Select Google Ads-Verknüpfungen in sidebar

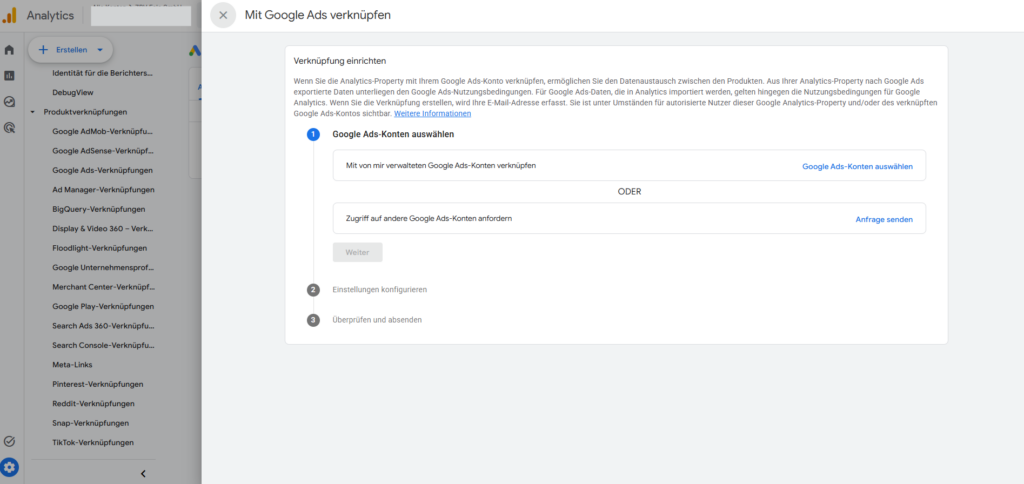(103, 170)
